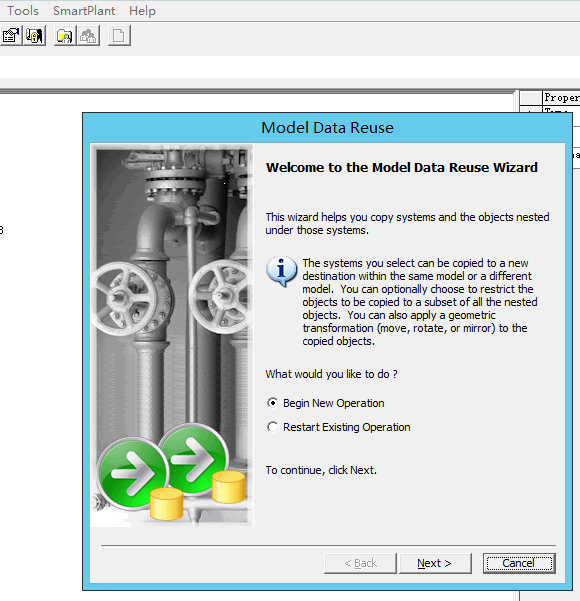Click the Begin New Operation label text
580x601 pixels.
334,403
